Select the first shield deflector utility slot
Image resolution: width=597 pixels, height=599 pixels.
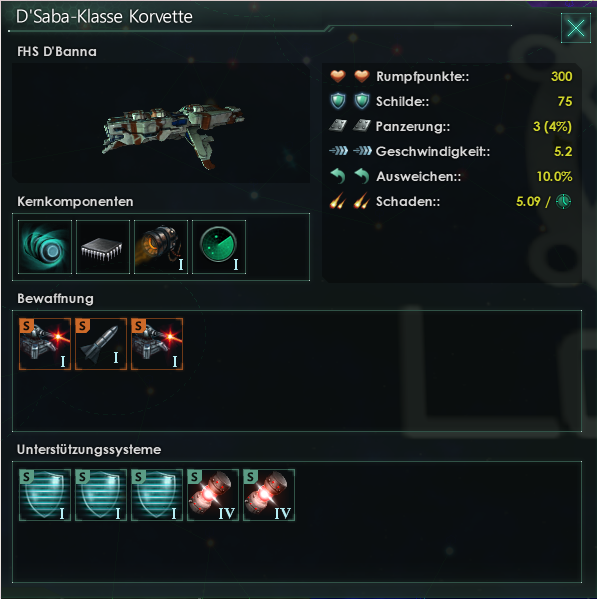(x=45, y=495)
